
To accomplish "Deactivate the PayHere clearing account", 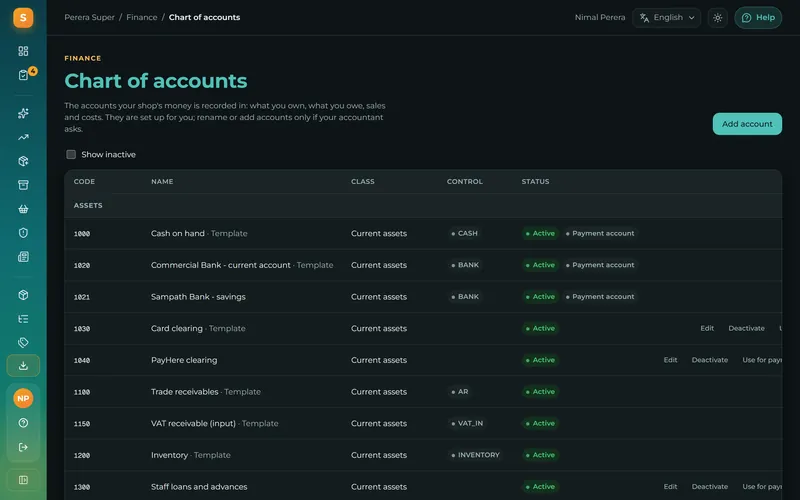I will point(709,360).
